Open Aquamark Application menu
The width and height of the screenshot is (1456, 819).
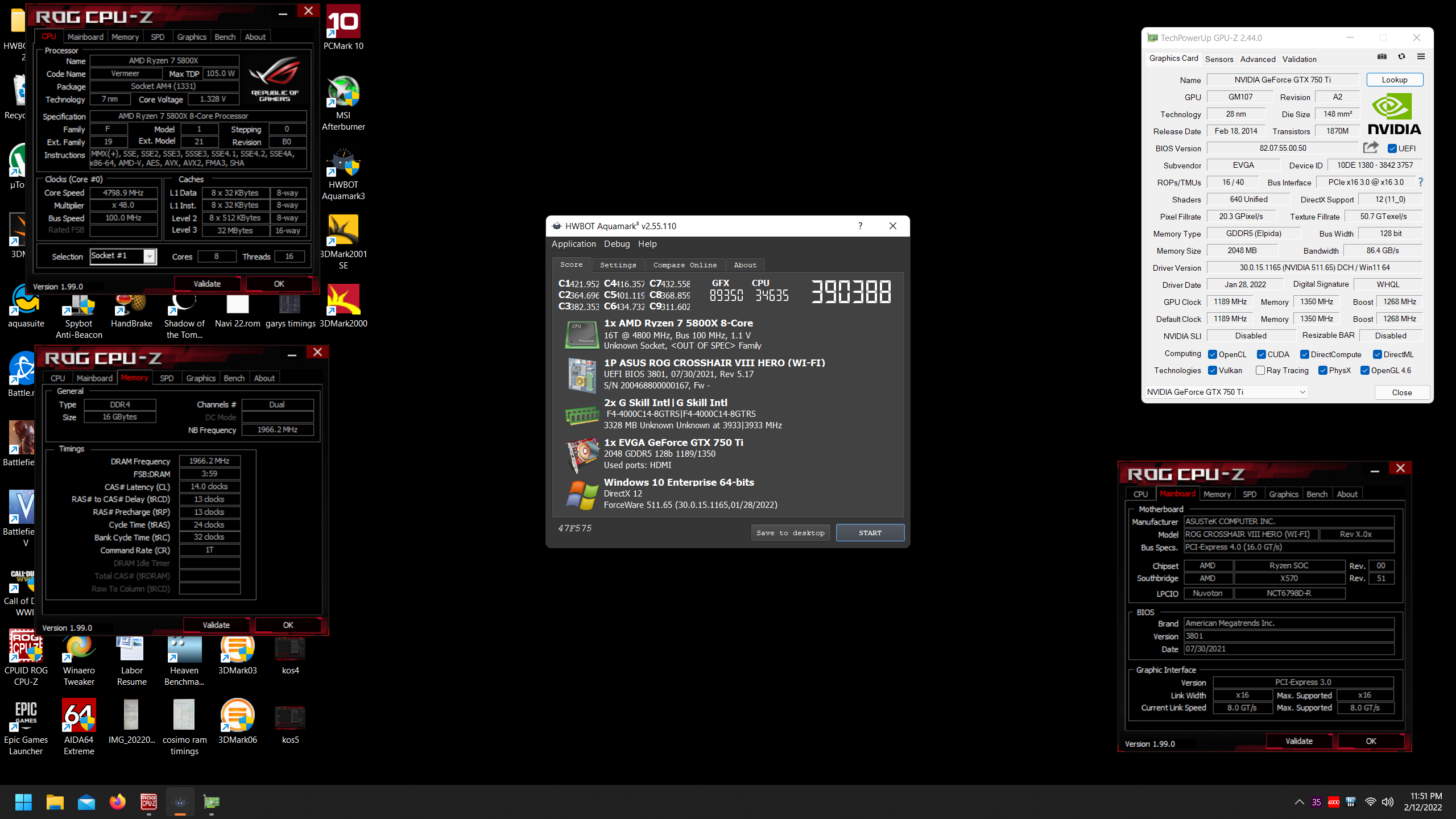(573, 243)
